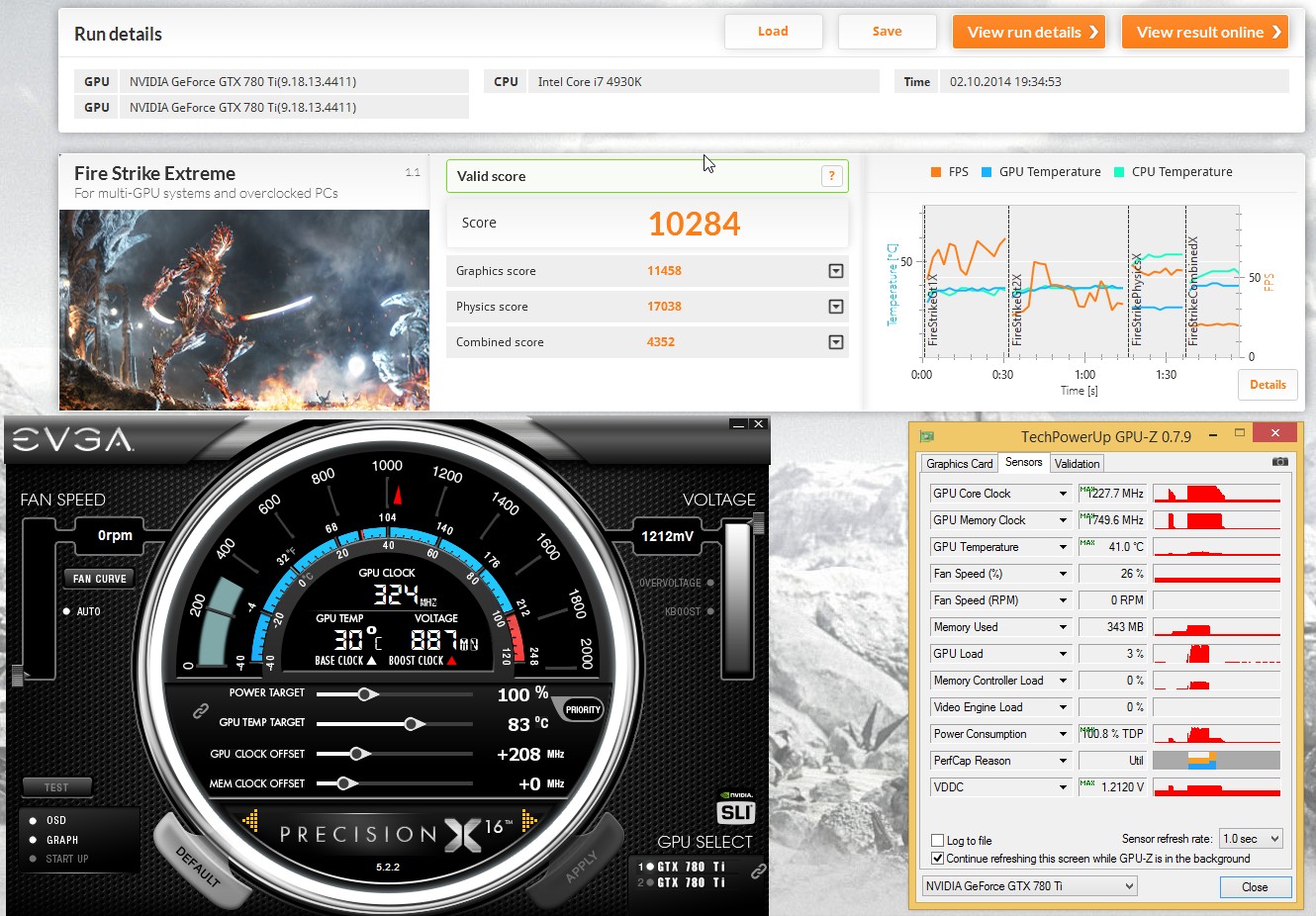Click the left yellow arrows beside Precision X
Screen dimensions: 1316x916
tap(250, 820)
